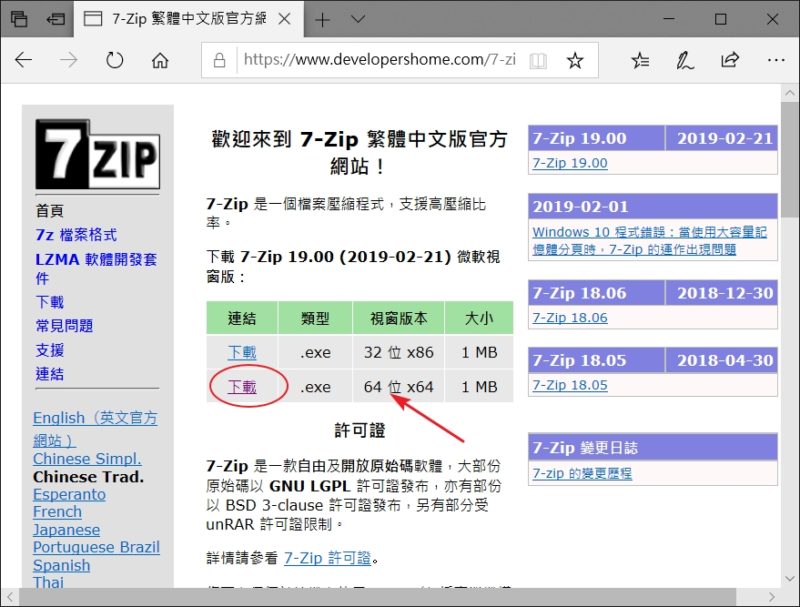Open 支援 sidebar link
The image size is (800, 607).
(x=49, y=350)
